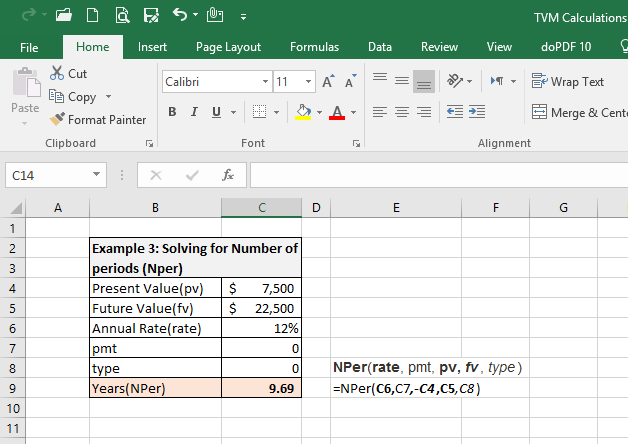The image size is (628, 444).
Task: Click the Copy button
Action: (72, 97)
